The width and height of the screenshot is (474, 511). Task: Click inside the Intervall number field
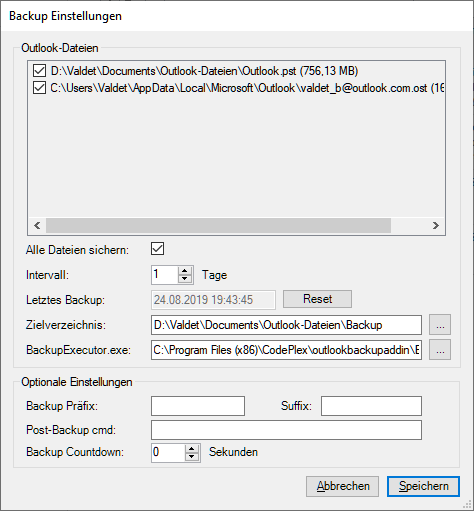(165, 275)
